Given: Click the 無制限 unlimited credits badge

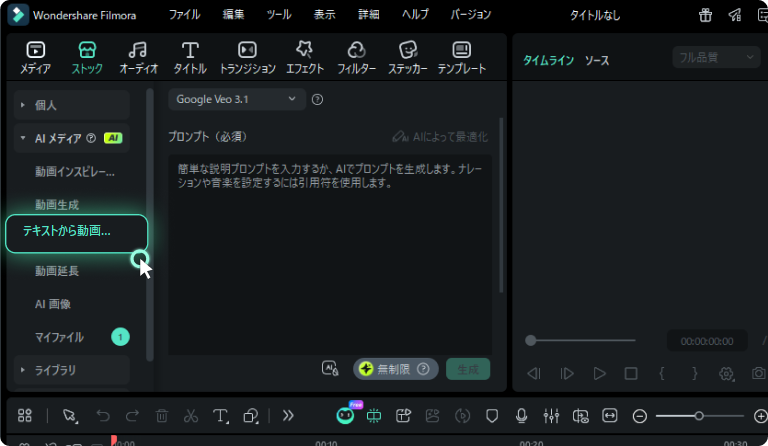Looking at the screenshot, I should [x=395, y=369].
